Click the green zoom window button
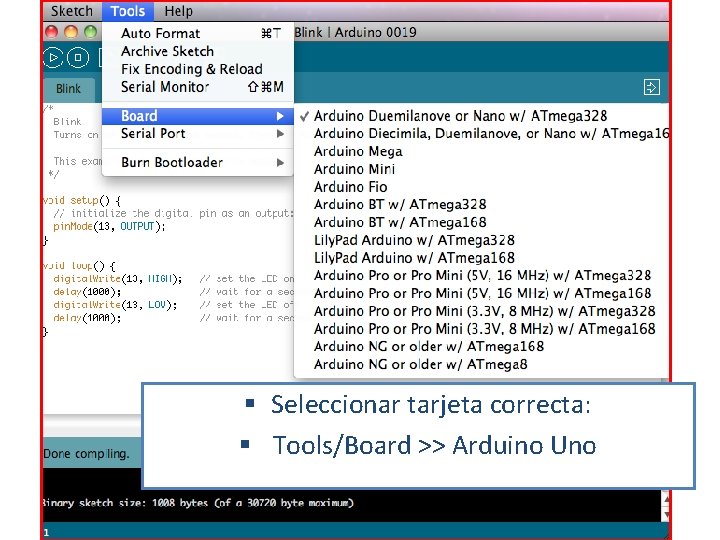 (x=90, y=32)
